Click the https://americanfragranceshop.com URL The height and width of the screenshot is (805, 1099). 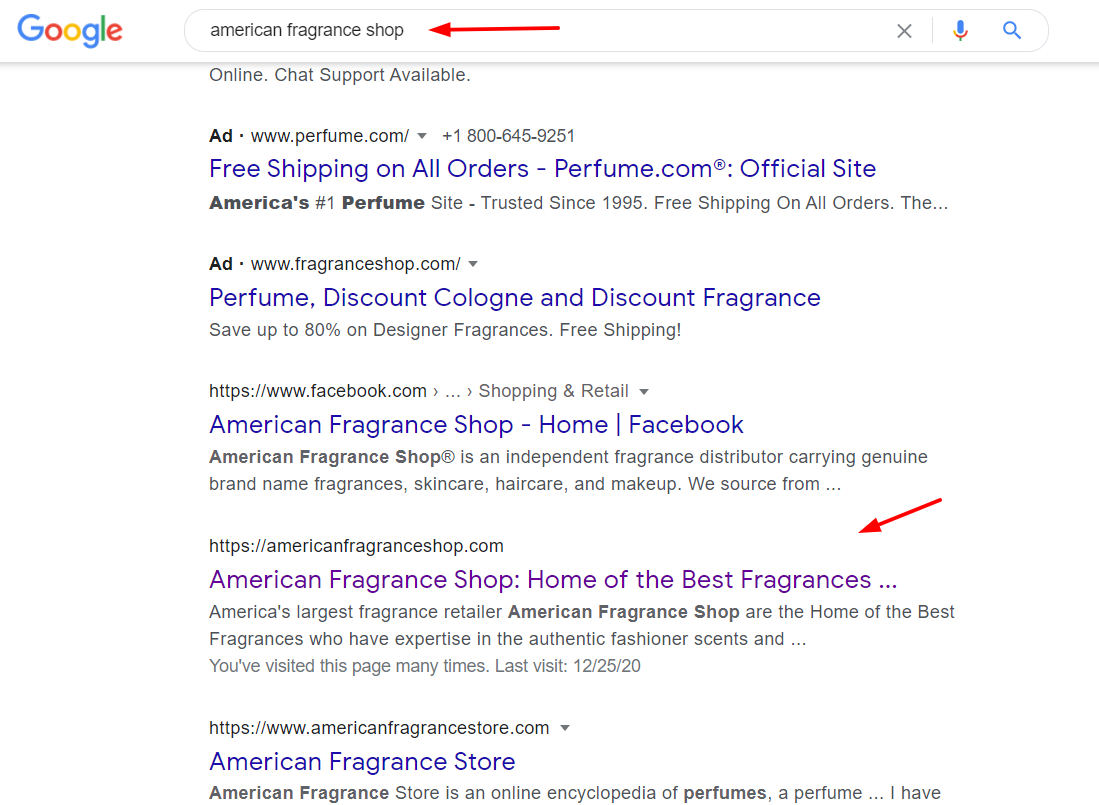coord(356,546)
